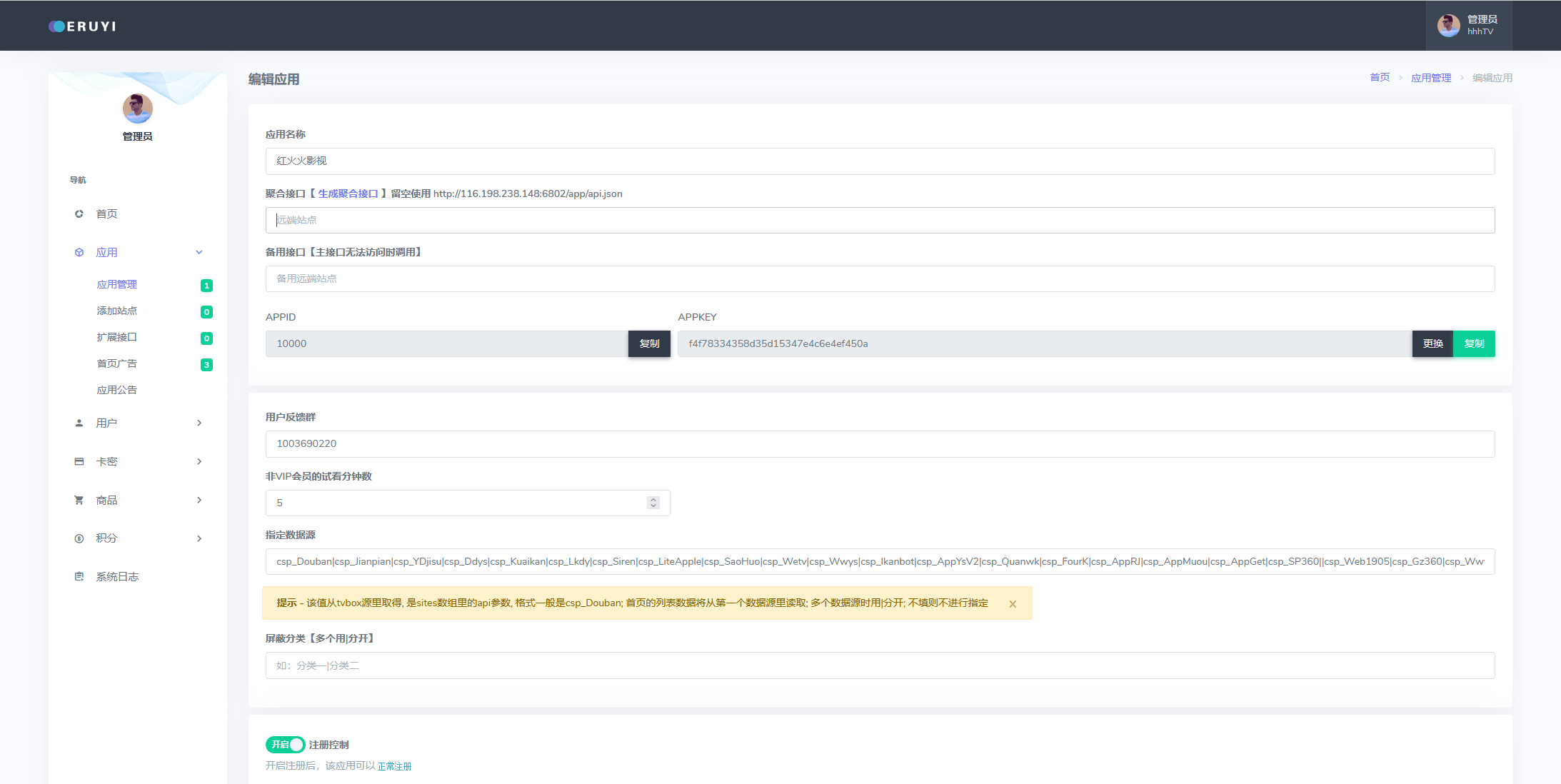The width and height of the screenshot is (1561, 784).
Task: Click trial minutes number stepper arrows
Action: (653, 503)
